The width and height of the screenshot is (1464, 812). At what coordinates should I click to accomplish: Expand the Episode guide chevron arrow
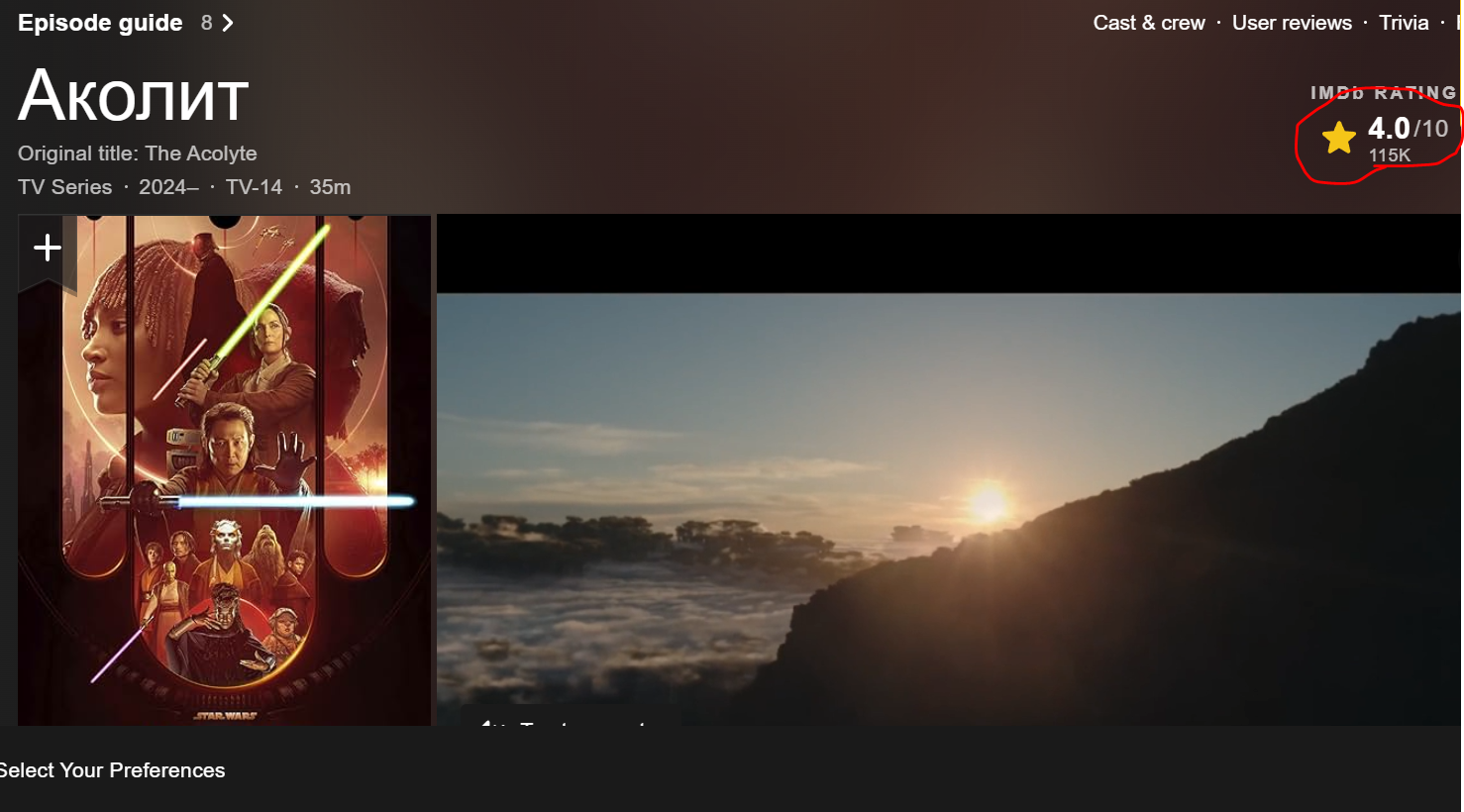click(x=228, y=23)
